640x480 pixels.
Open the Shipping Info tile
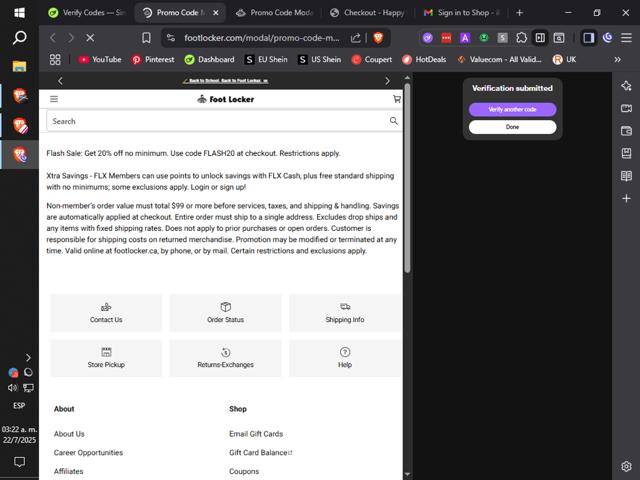click(x=345, y=313)
